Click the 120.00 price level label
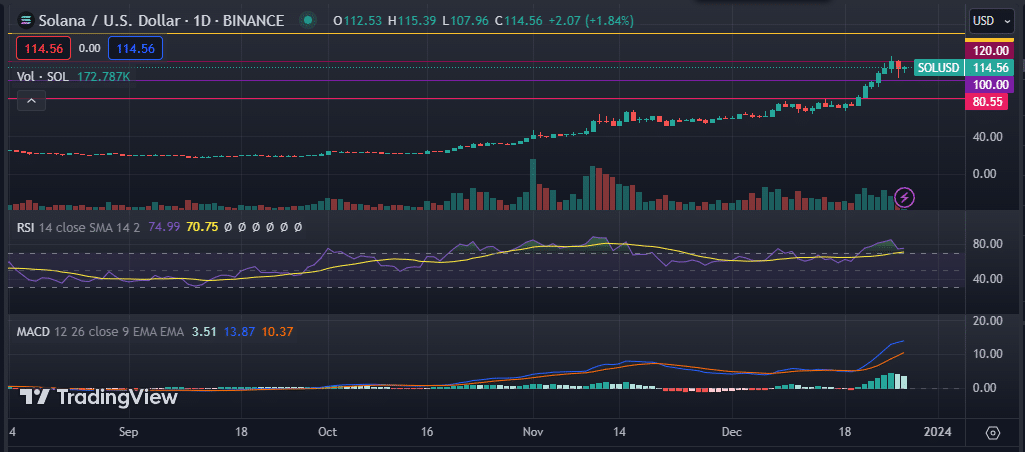The width and height of the screenshot is (1025, 452). pos(989,50)
